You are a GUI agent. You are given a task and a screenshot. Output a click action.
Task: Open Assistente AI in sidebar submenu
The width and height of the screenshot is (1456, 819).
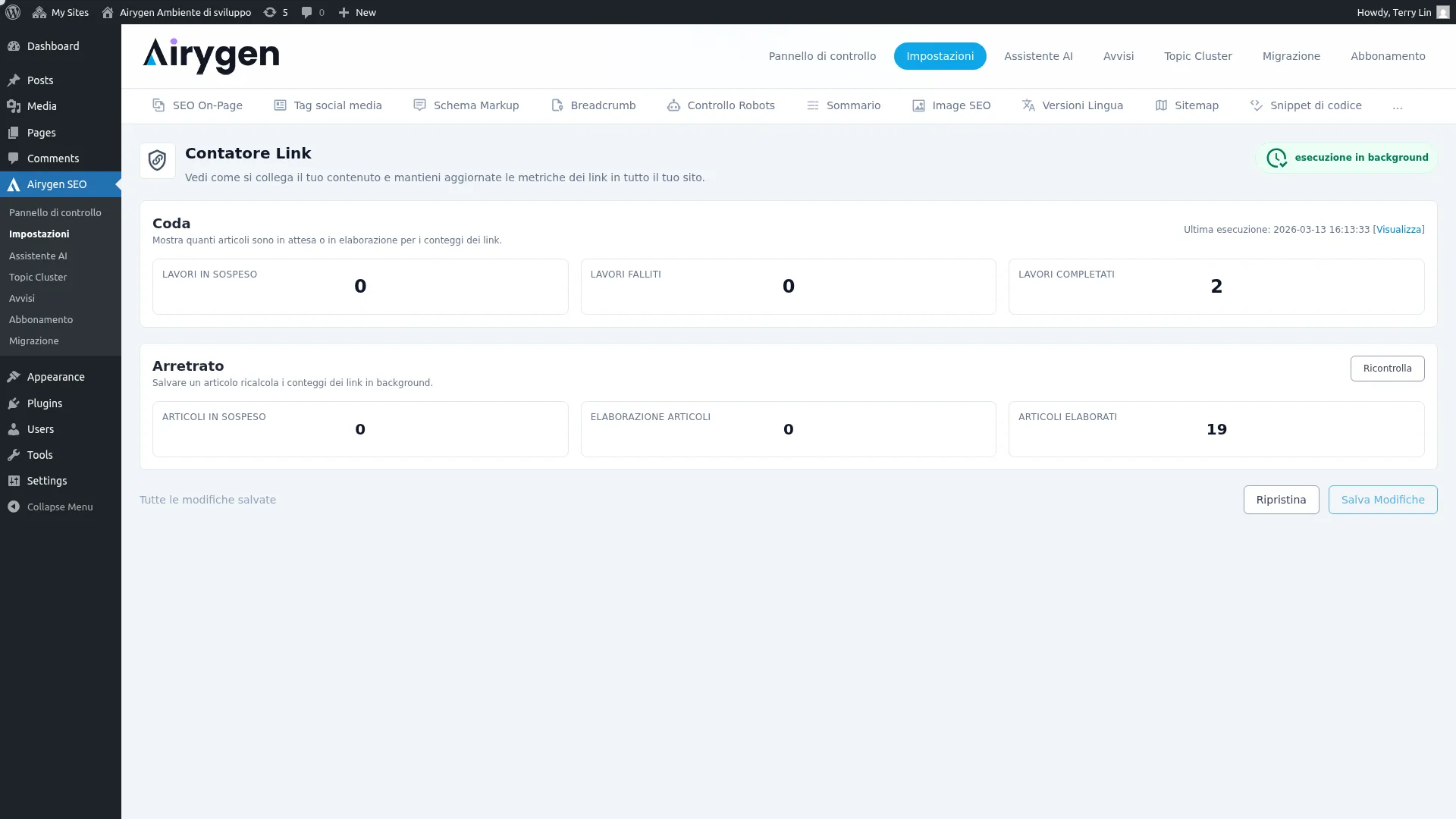coord(38,256)
